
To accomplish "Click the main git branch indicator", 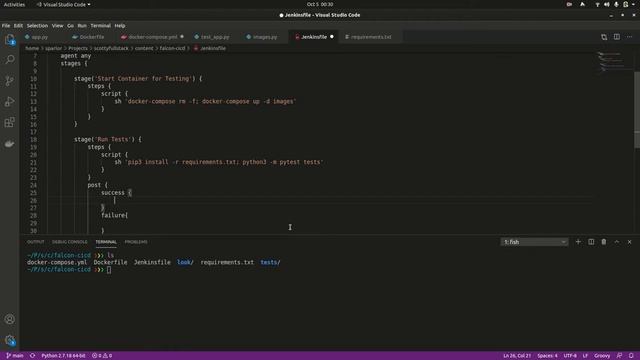I will pos(15,356).
